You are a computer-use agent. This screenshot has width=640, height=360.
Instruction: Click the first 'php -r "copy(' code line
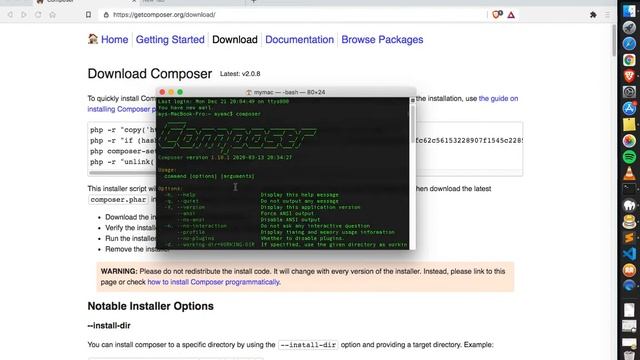[123, 130]
